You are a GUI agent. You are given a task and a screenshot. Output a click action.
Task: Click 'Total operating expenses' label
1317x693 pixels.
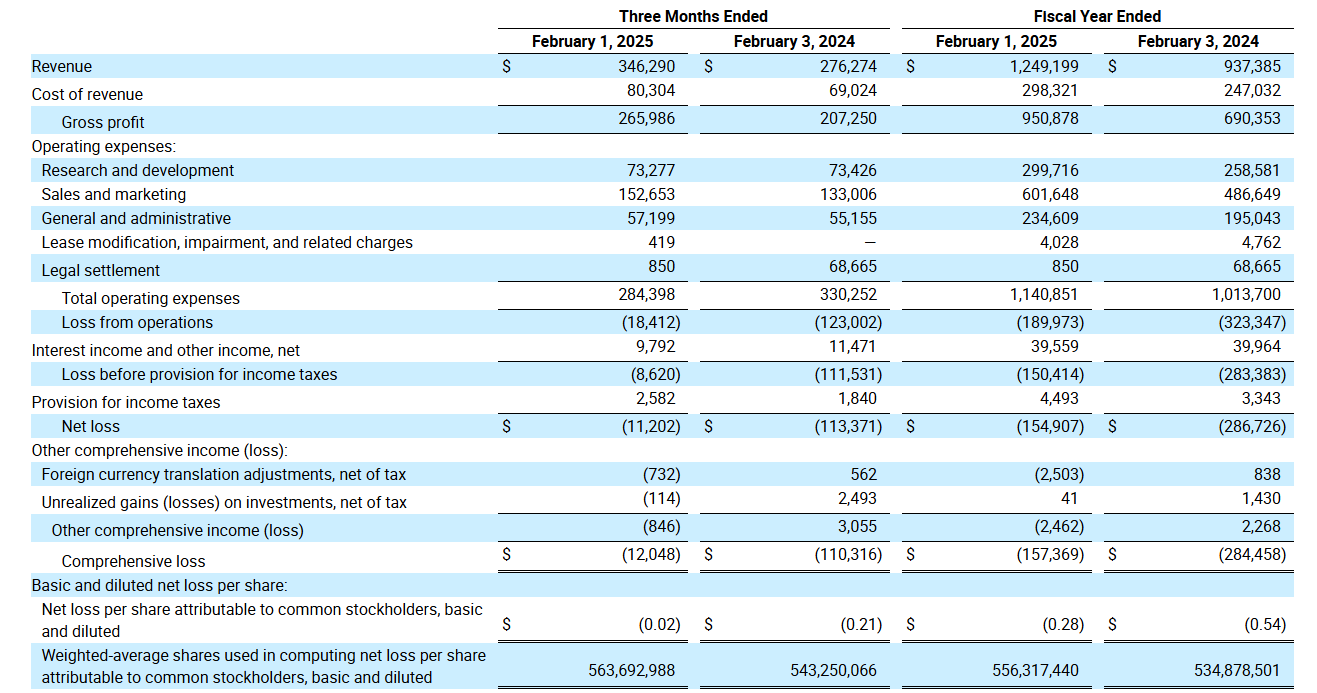(151, 298)
